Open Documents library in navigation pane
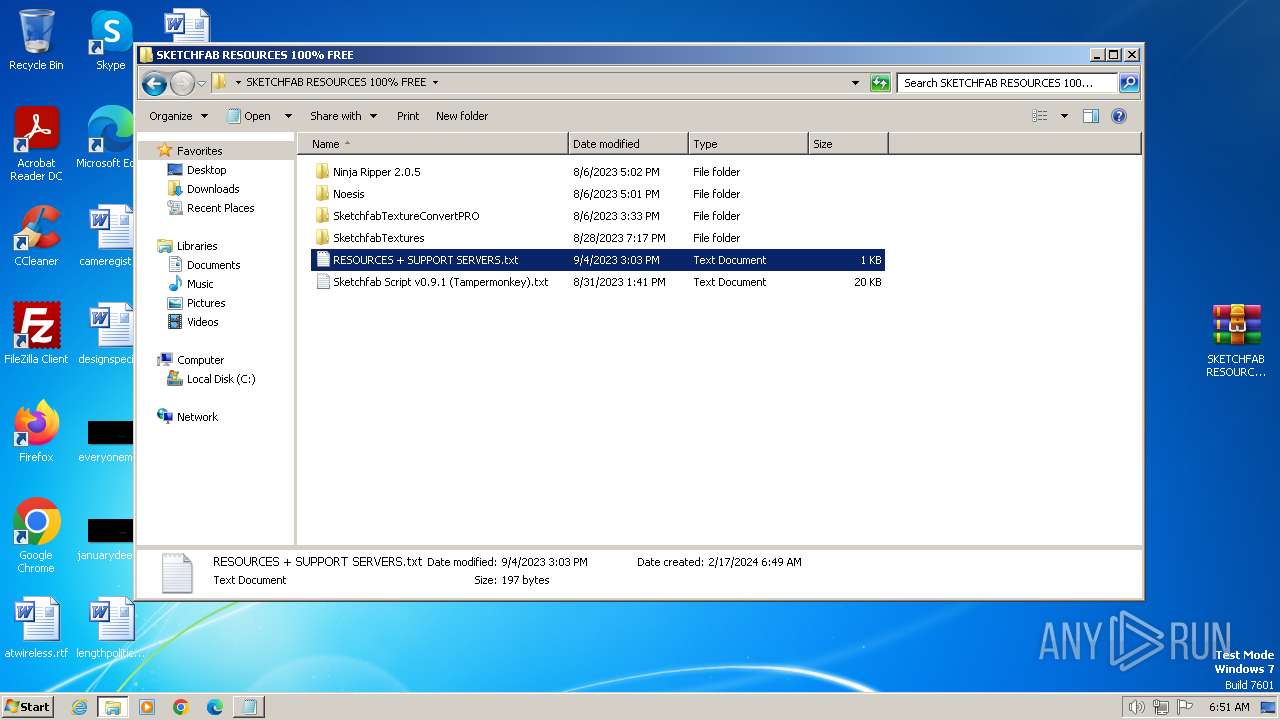The height and width of the screenshot is (720, 1280). click(214, 265)
